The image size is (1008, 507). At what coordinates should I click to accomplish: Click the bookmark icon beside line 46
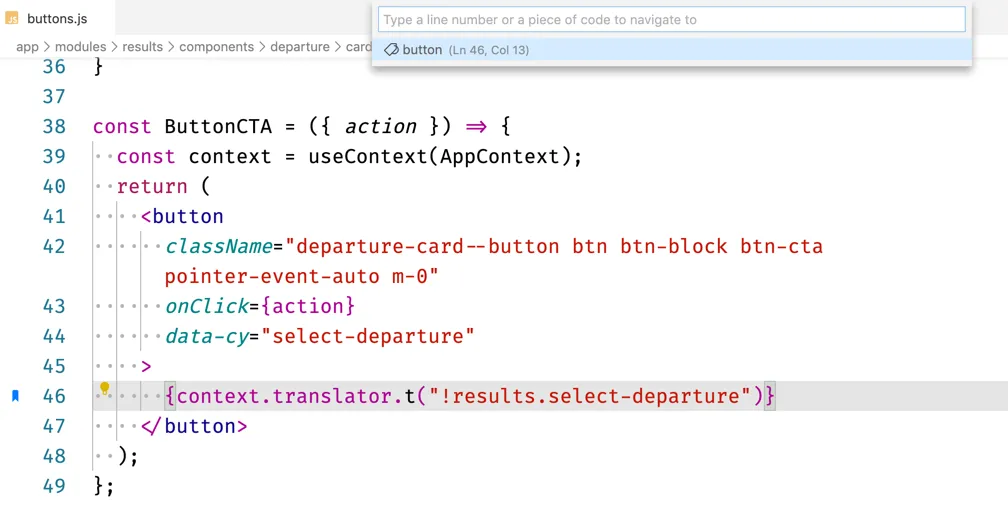pyautogui.click(x=15, y=396)
